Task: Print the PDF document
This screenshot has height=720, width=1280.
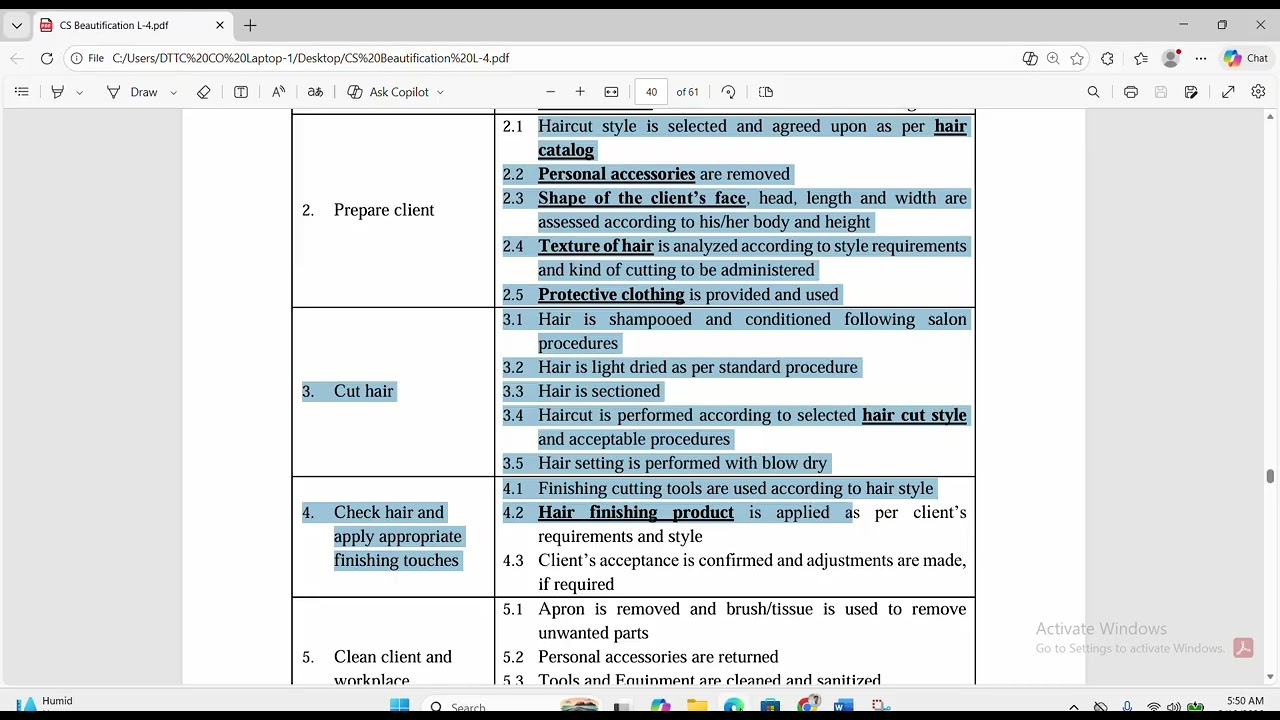Action: (1131, 92)
